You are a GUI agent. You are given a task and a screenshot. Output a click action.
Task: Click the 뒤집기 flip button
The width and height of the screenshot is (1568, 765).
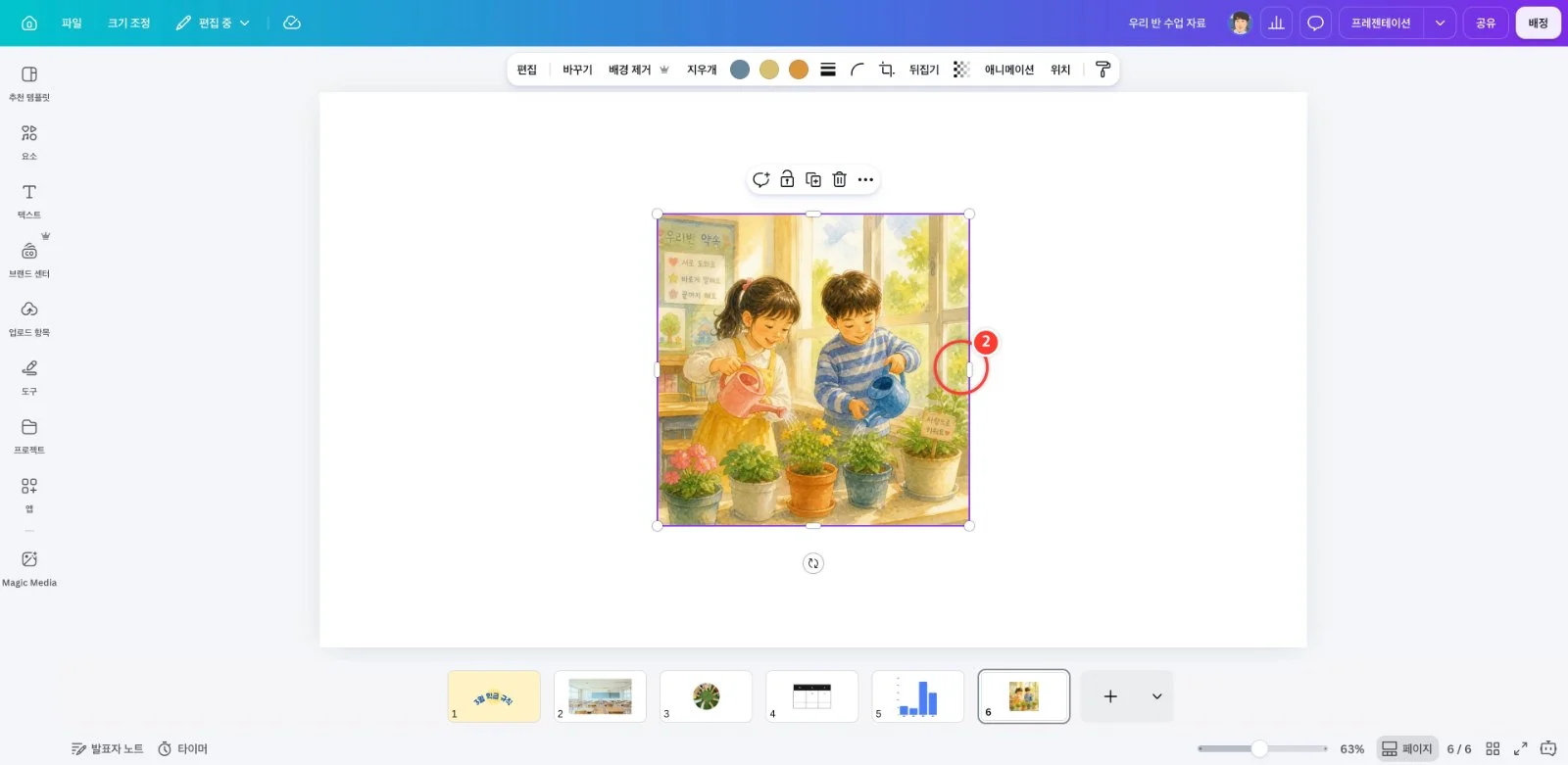pyautogui.click(x=924, y=70)
